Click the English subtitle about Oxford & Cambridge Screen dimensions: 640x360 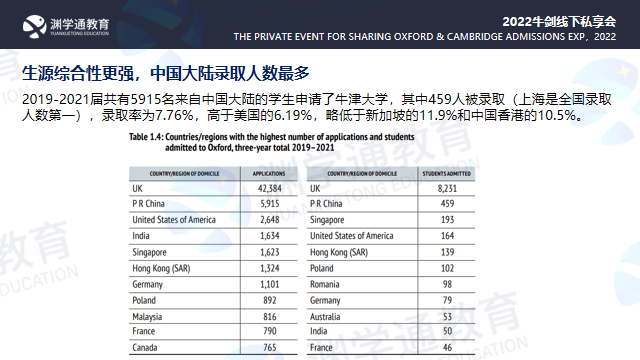point(424,37)
